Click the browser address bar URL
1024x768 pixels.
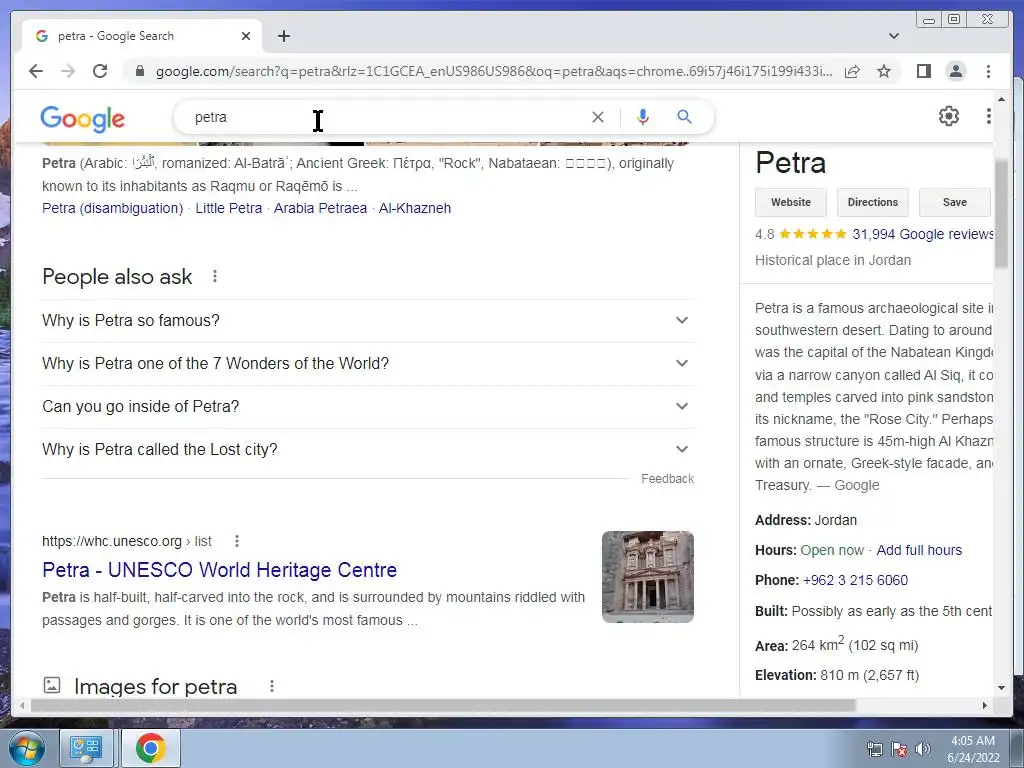pyautogui.click(x=494, y=71)
